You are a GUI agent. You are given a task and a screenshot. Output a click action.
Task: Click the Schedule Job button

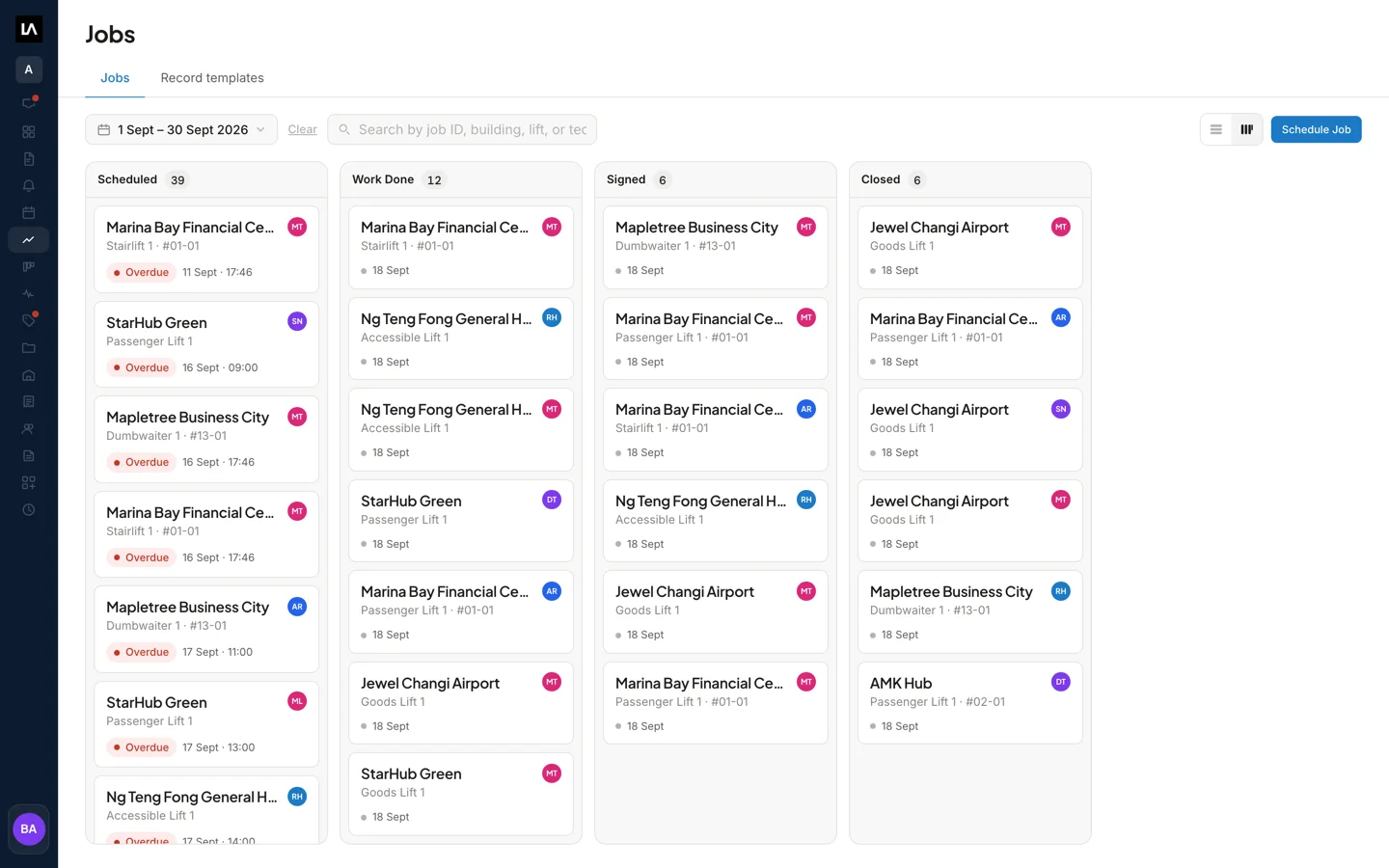pyautogui.click(x=1316, y=129)
